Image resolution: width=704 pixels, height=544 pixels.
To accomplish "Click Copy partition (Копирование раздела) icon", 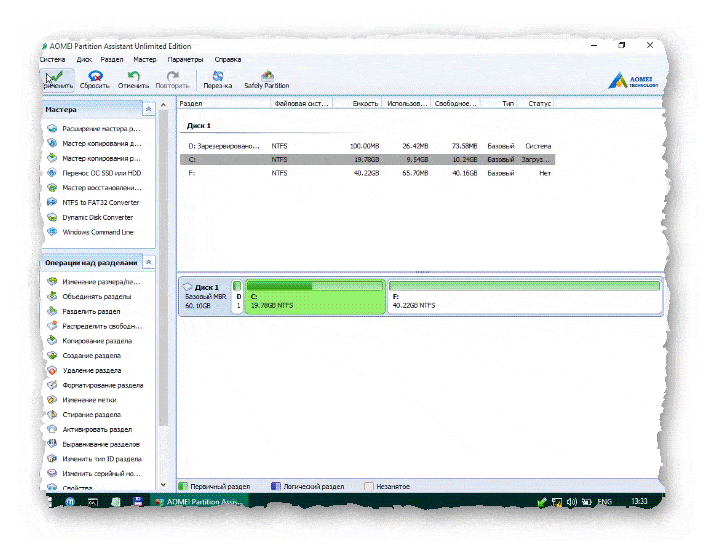I will click(x=52, y=341).
